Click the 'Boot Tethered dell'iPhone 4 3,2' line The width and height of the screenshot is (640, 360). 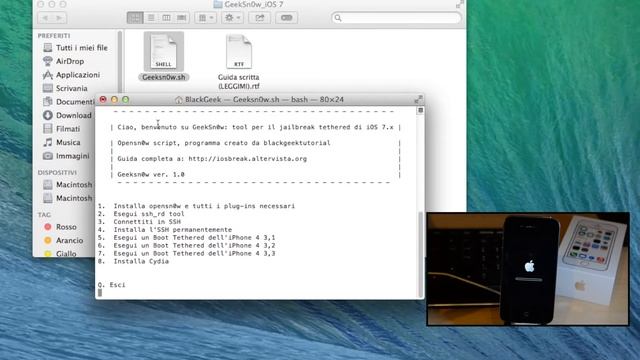[x=187, y=246]
